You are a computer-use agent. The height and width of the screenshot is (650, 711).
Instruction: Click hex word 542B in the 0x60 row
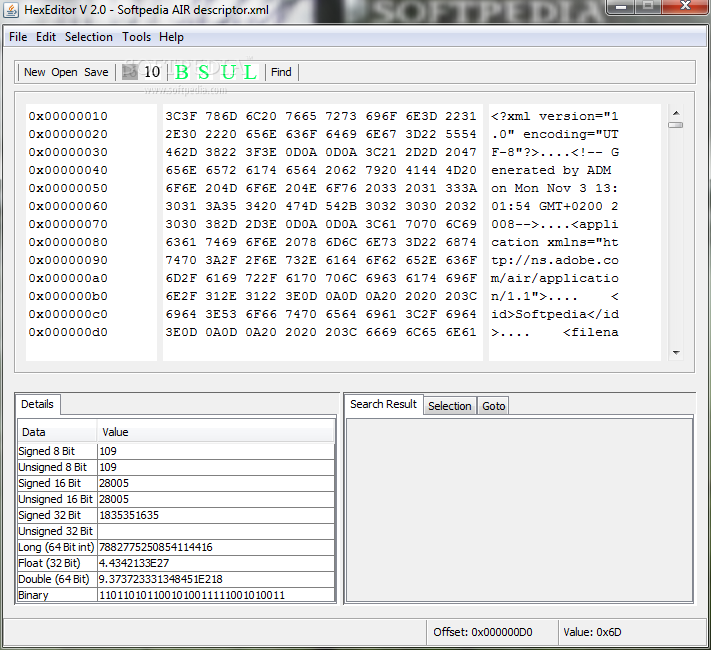click(x=341, y=206)
